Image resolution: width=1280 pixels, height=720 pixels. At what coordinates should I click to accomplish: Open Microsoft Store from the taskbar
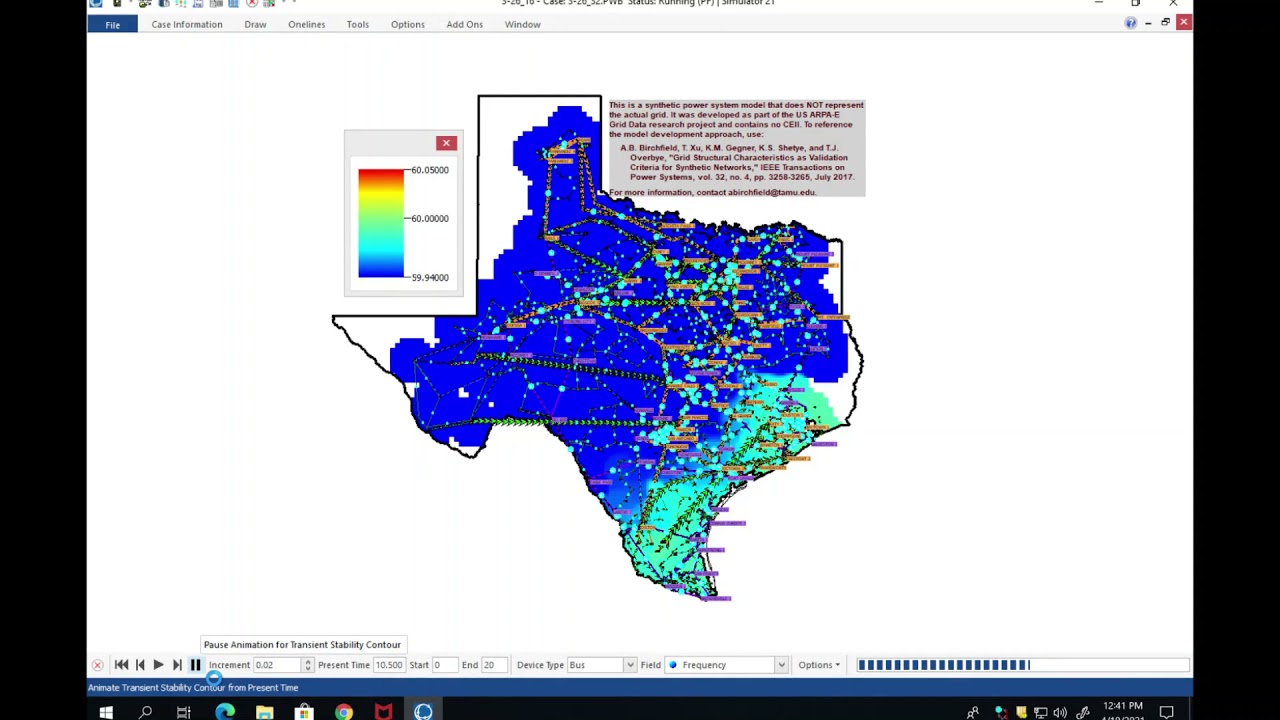click(x=304, y=712)
